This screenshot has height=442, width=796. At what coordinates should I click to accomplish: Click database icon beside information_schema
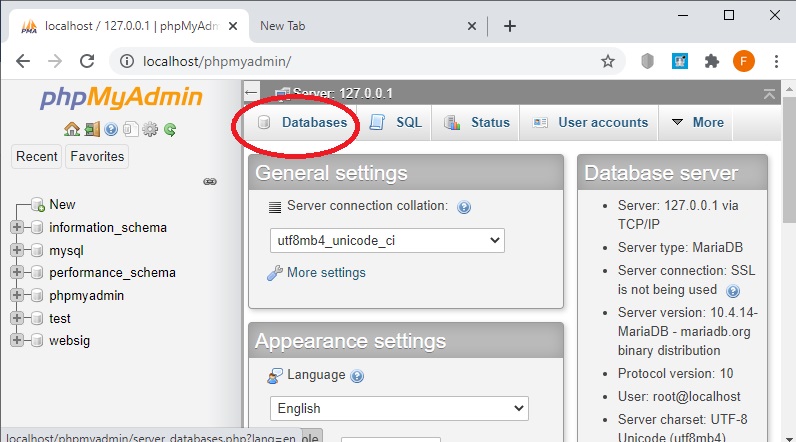[37, 227]
